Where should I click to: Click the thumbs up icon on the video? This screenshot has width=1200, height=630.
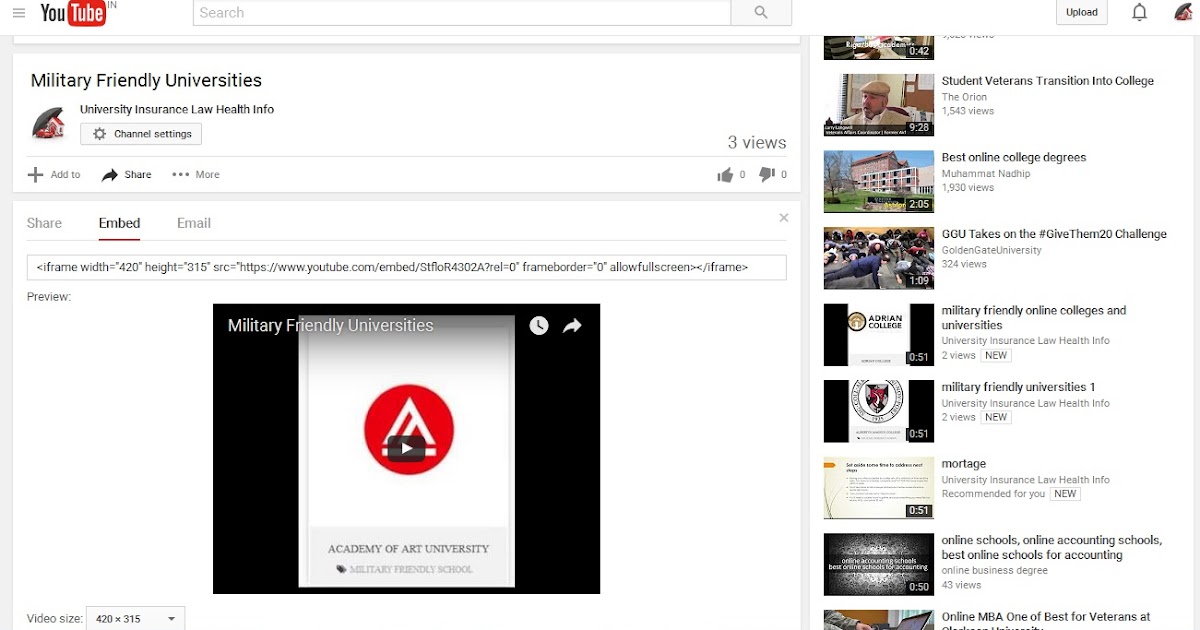pyautogui.click(x=728, y=174)
